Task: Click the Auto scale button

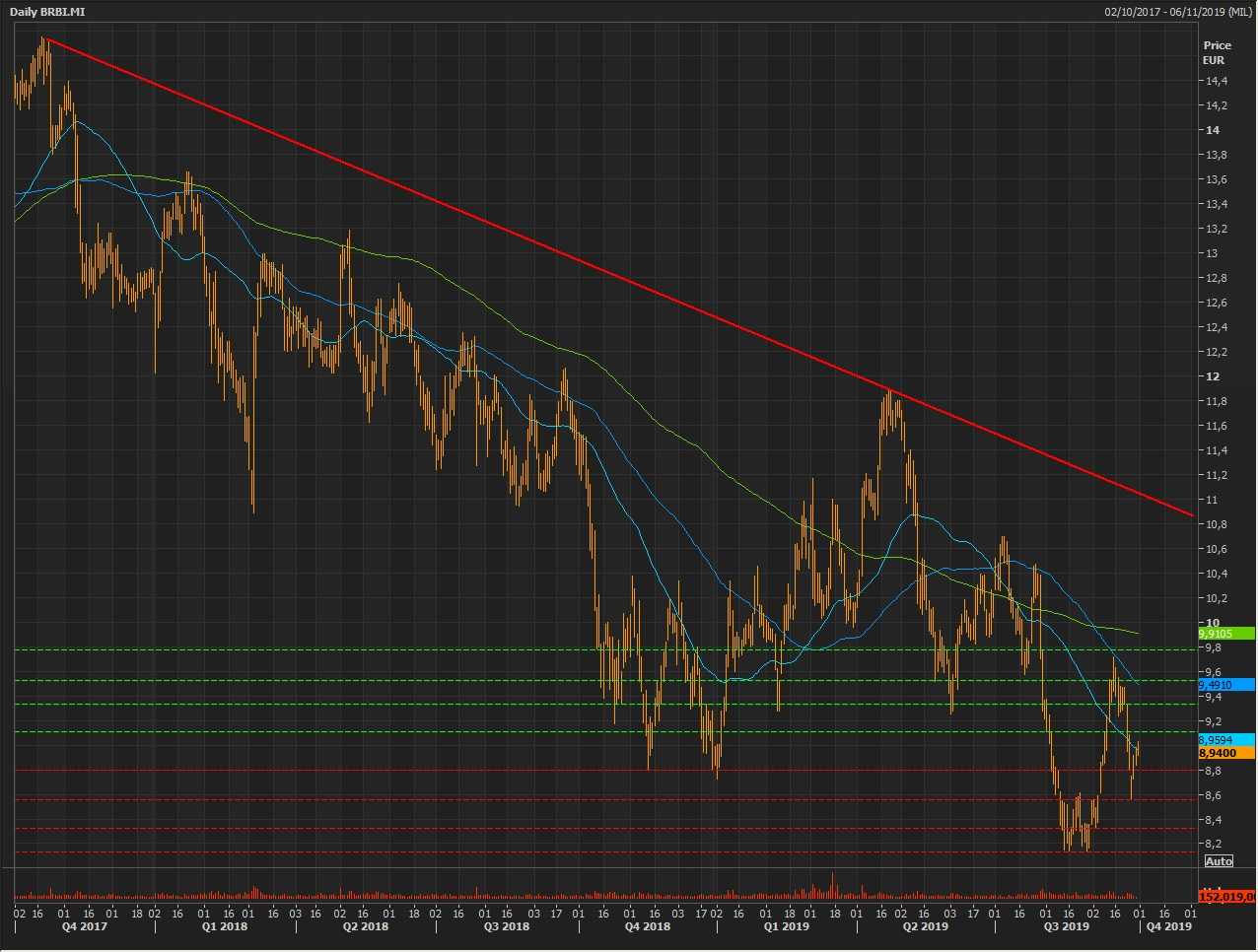Action: [1219, 861]
